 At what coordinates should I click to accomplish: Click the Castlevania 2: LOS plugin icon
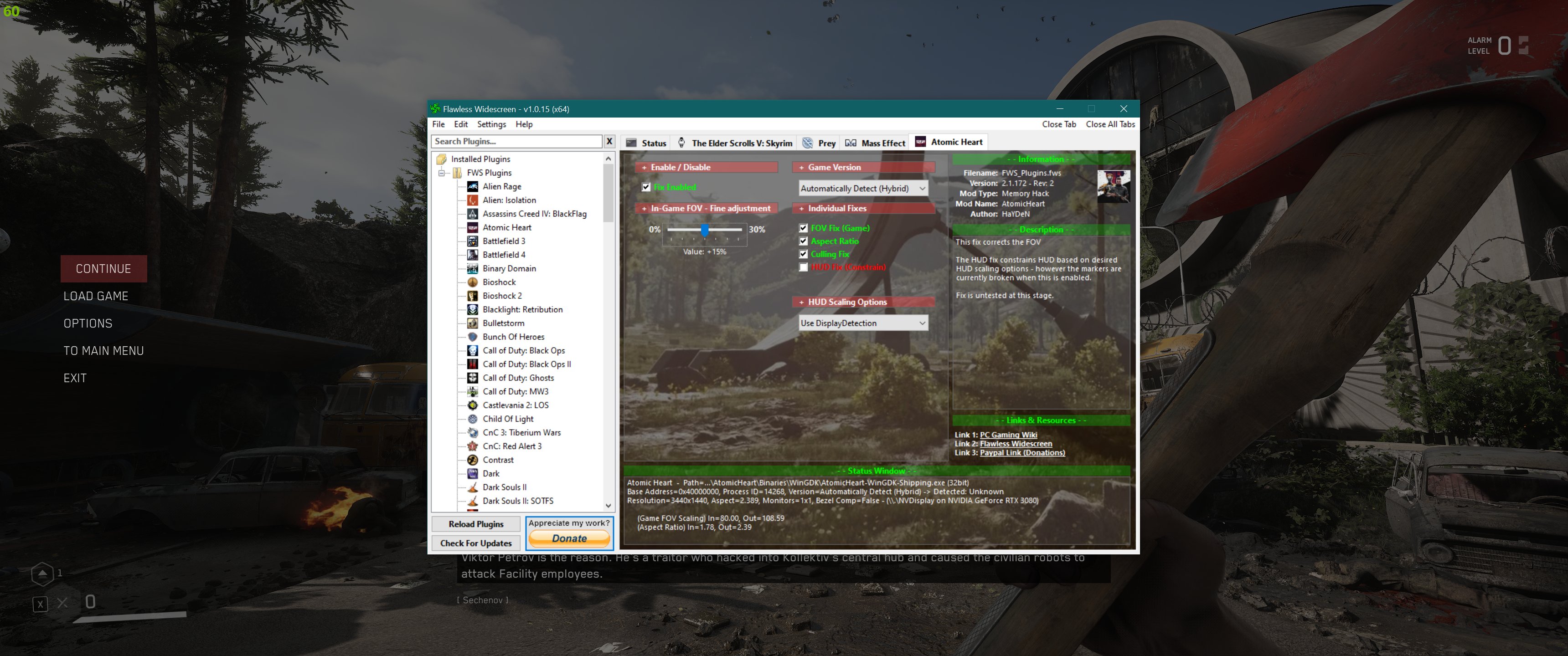[472, 405]
